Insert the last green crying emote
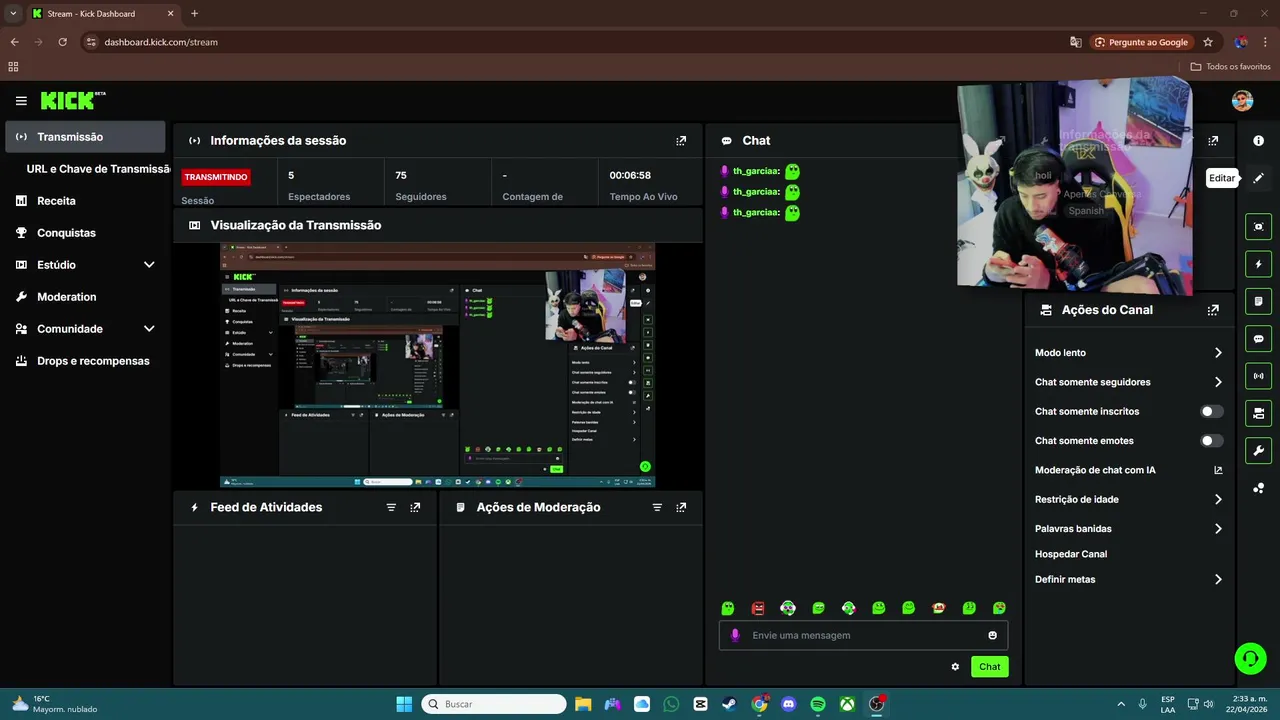This screenshot has height=720, width=1280. (x=999, y=608)
